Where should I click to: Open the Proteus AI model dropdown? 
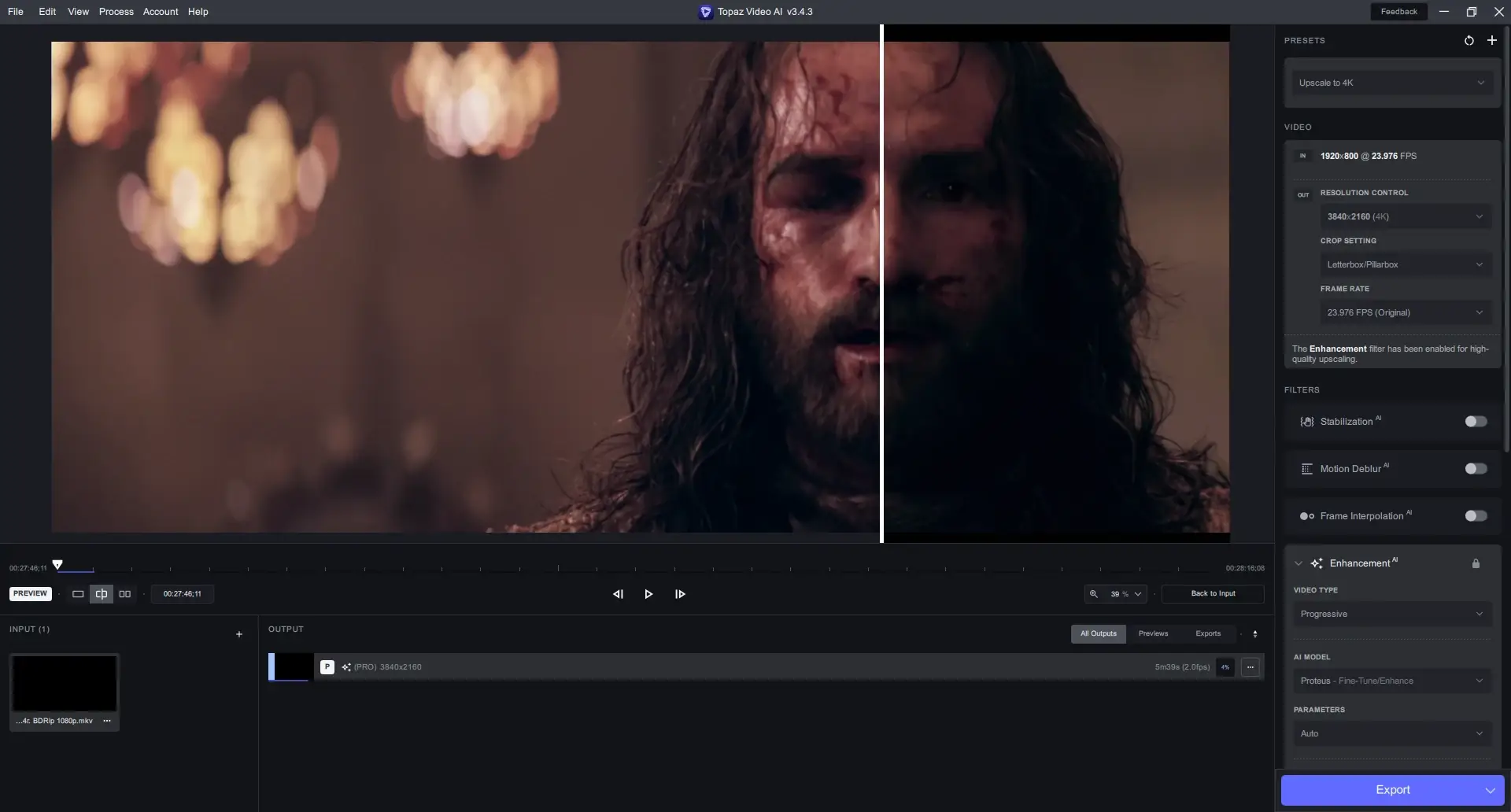[1391, 681]
